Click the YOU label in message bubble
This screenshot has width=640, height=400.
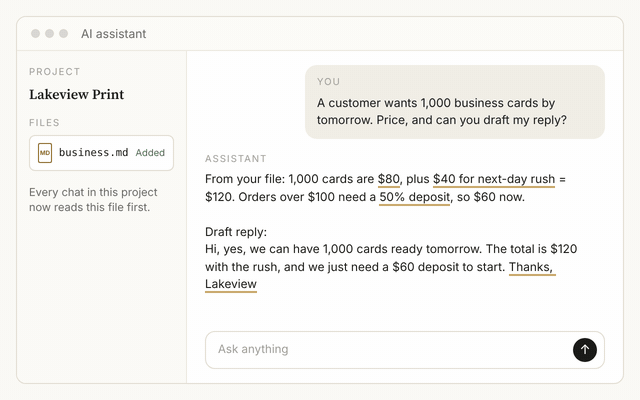(x=328, y=82)
